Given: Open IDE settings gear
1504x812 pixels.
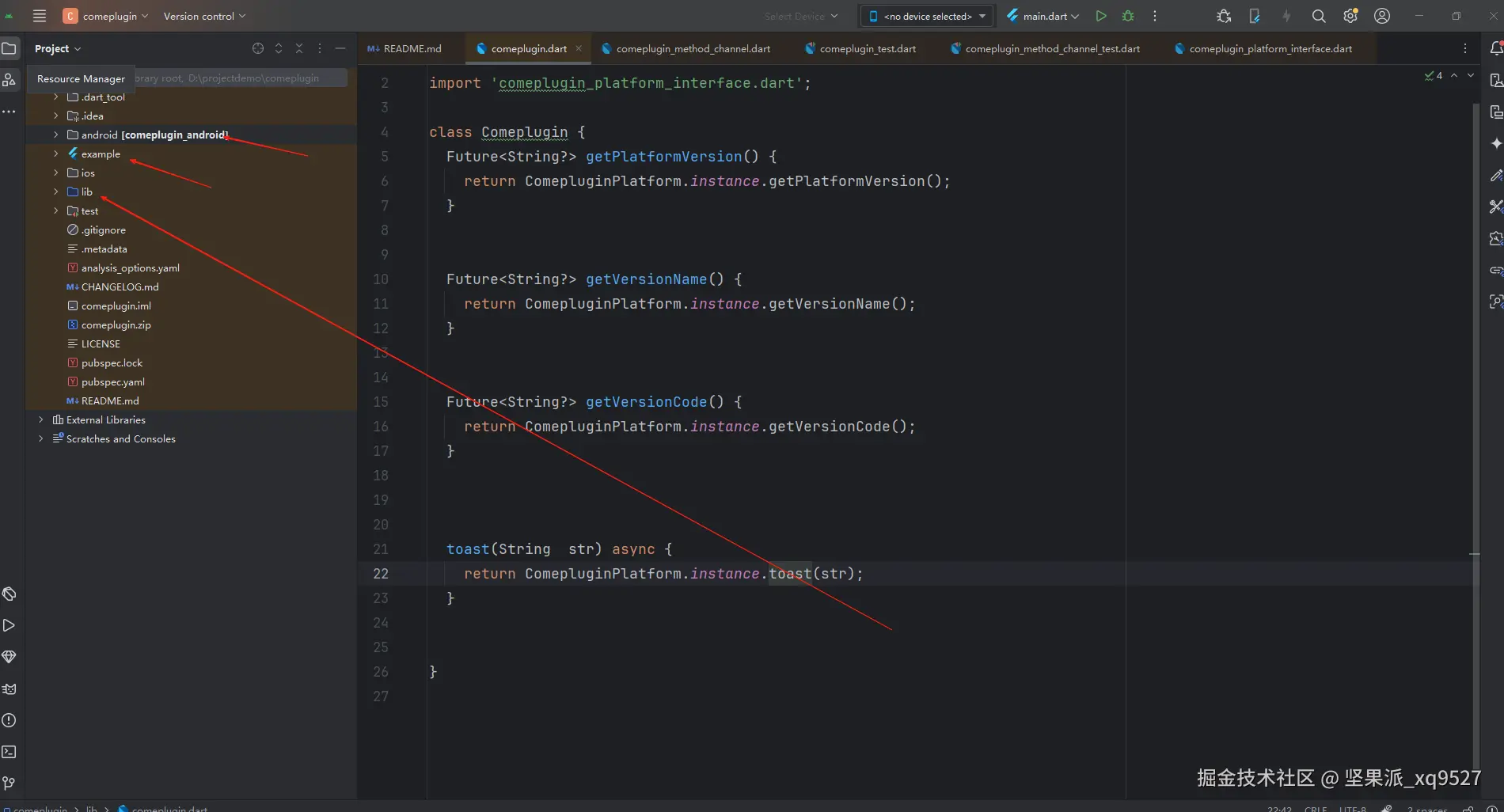Looking at the screenshot, I should 1350,16.
